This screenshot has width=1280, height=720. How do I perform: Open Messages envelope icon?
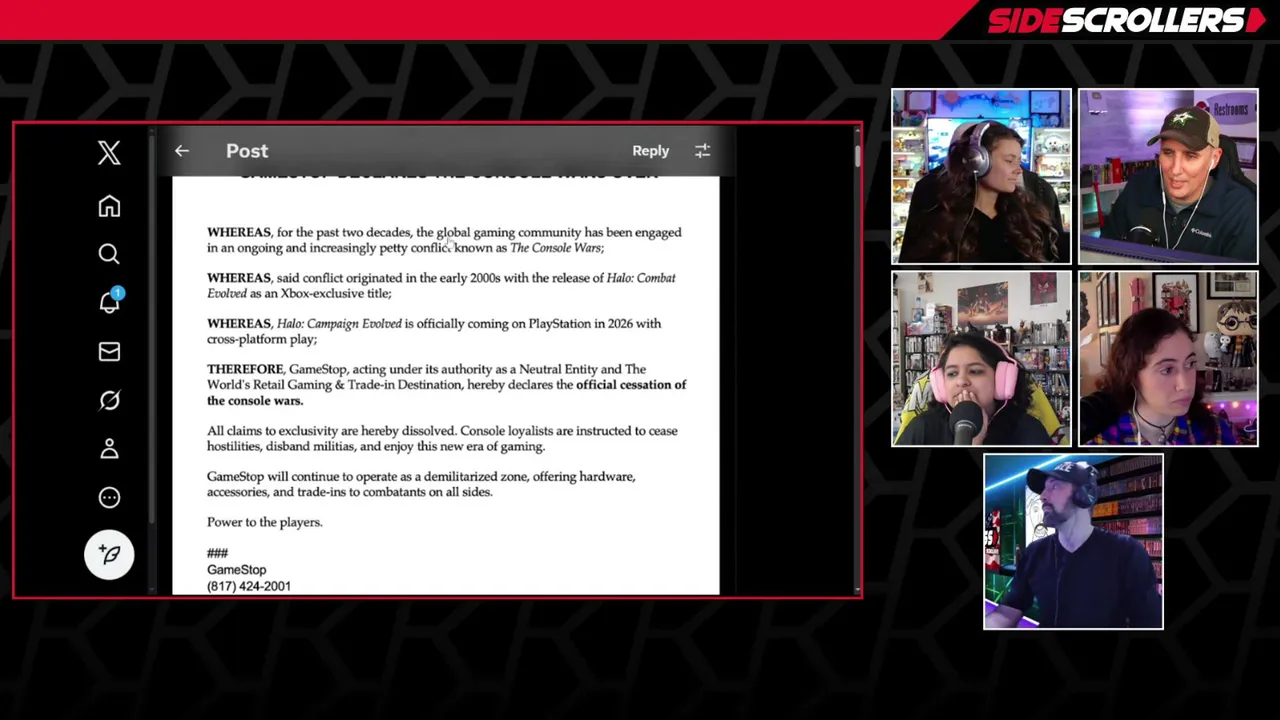point(109,351)
